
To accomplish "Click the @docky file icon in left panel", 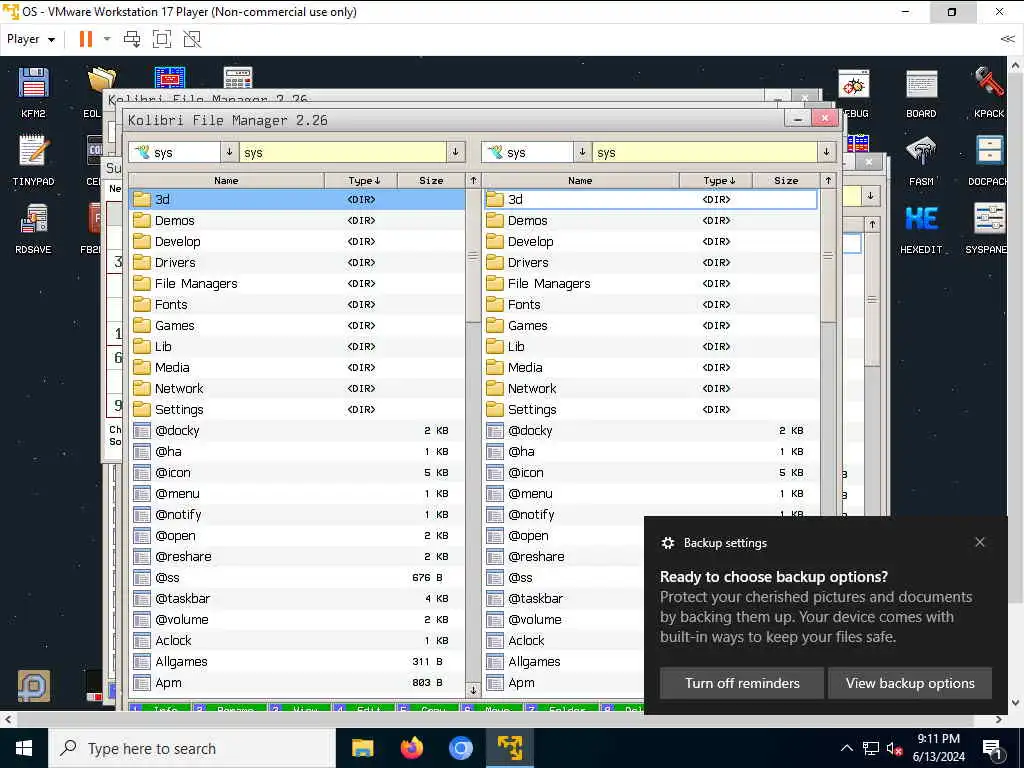I will 142,430.
